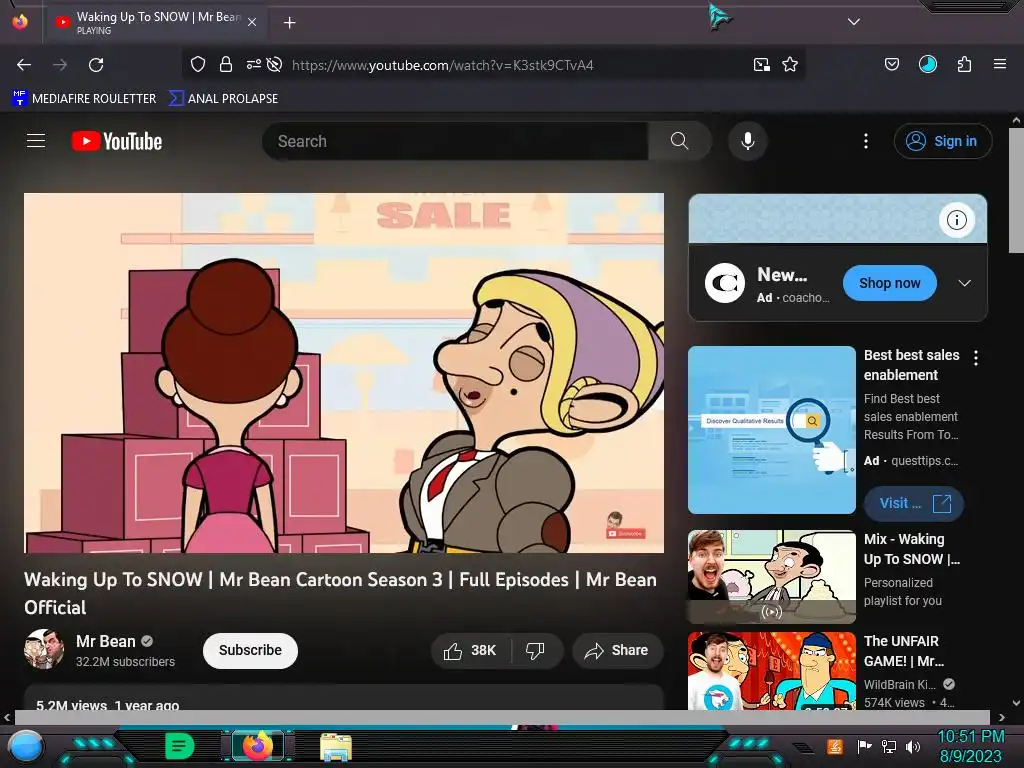Screen dimensions: 1024x768
Task: Open MEDIAFIRE ROULETTER bookmark
Action: (x=84, y=98)
